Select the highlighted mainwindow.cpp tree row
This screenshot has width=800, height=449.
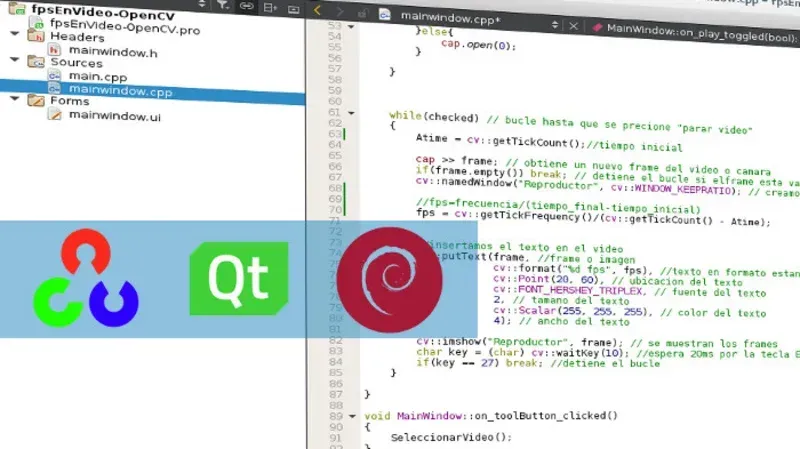click(153, 91)
